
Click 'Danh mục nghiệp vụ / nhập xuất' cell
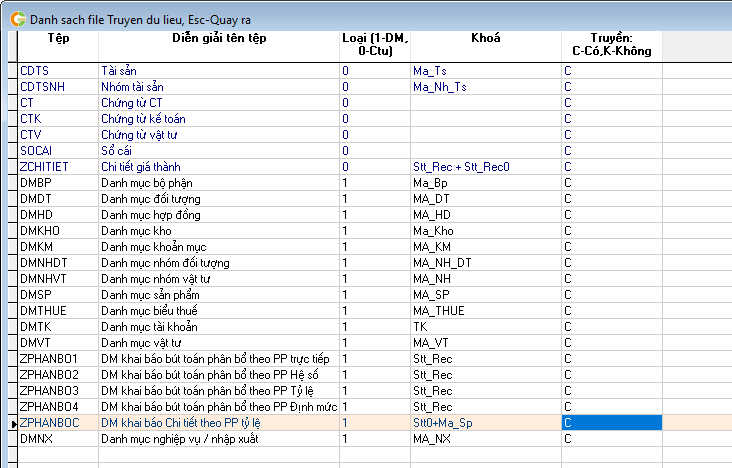tap(219, 439)
